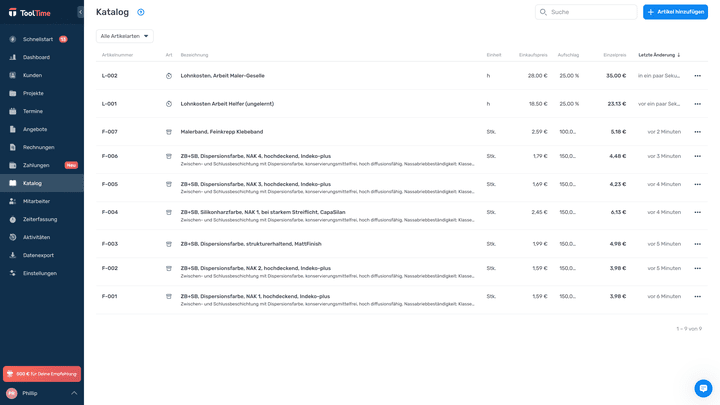
Task: Click the plus icon next to Katalog title
Action: click(141, 12)
